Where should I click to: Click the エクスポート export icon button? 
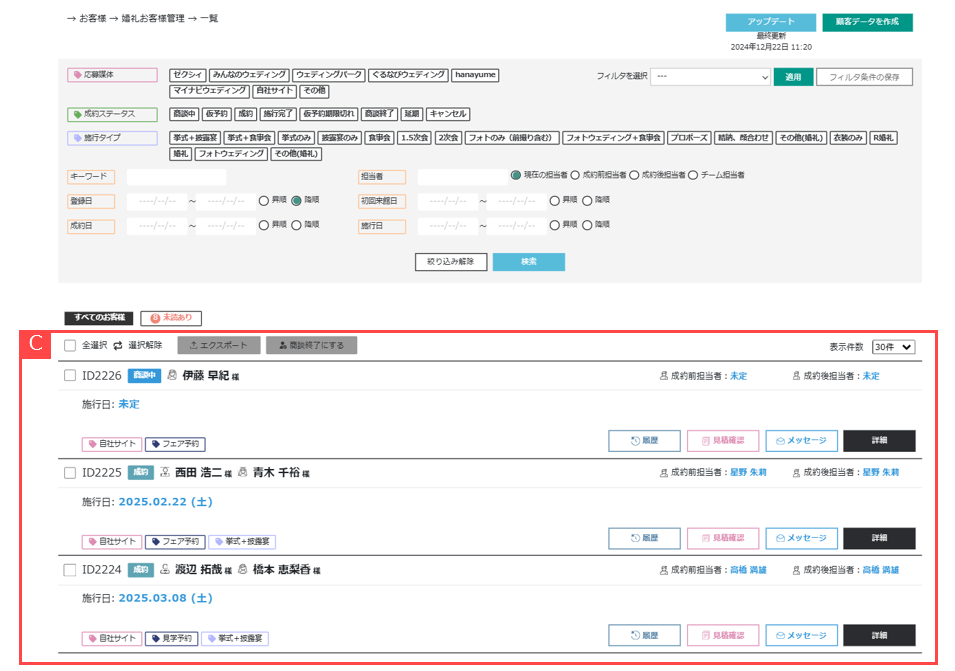click(219, 345)
